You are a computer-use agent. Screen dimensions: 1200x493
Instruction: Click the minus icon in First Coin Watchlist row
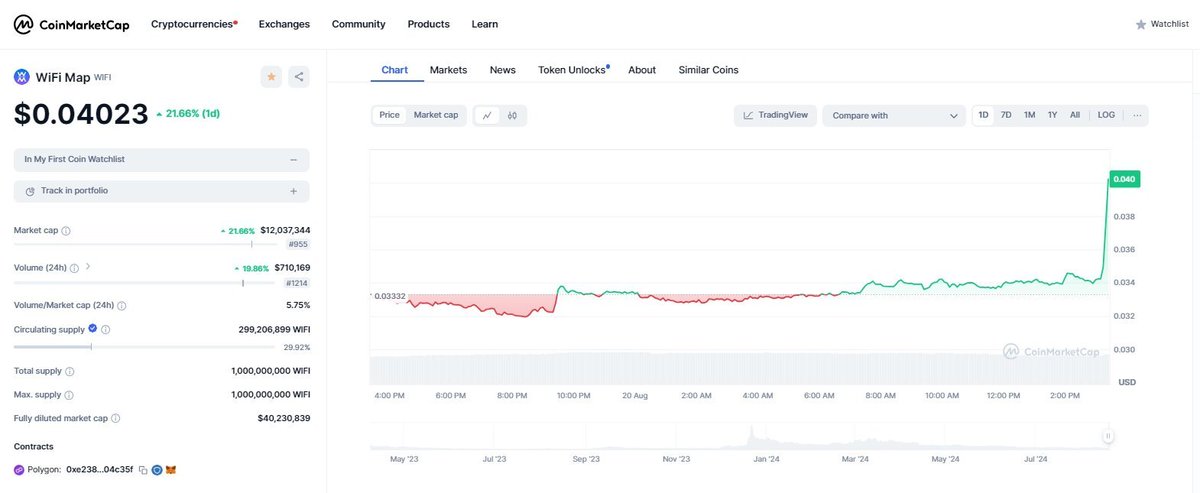click(x=293, y=160)
